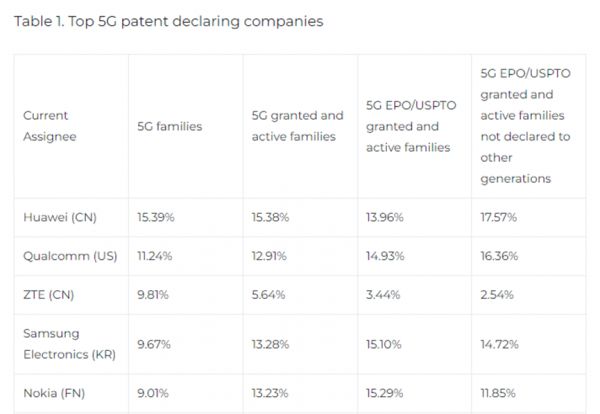This screenshot has height=414, width=600.
Task: Click the Qualcomm (US) row label
Action: (x=69, y=255)
